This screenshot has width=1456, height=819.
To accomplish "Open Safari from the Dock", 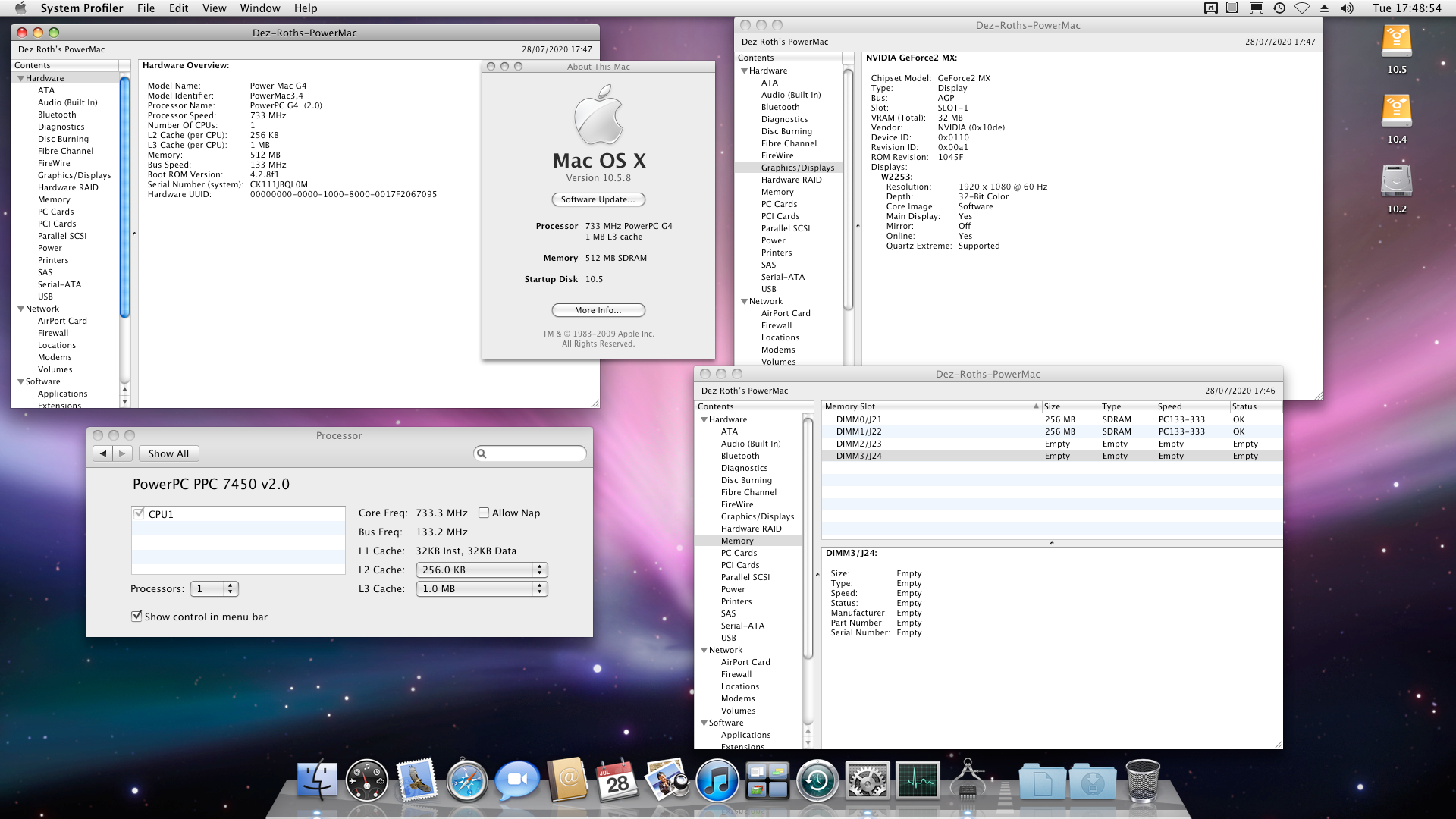I will tap(466, 781).
